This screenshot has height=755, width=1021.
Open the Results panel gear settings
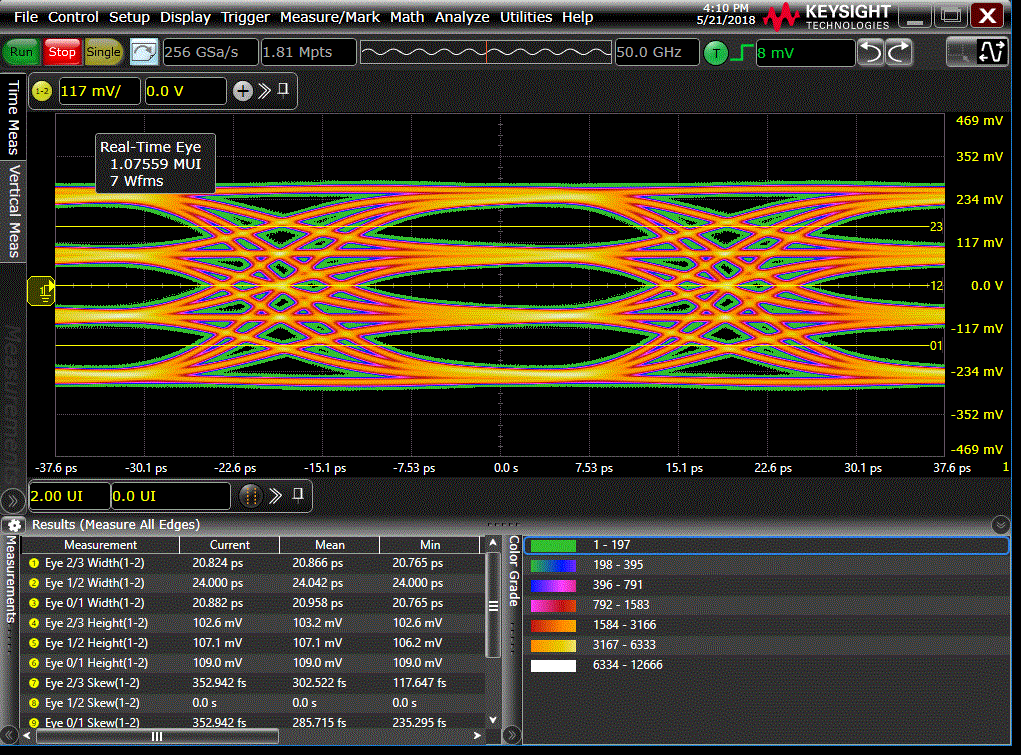point(14,524)
